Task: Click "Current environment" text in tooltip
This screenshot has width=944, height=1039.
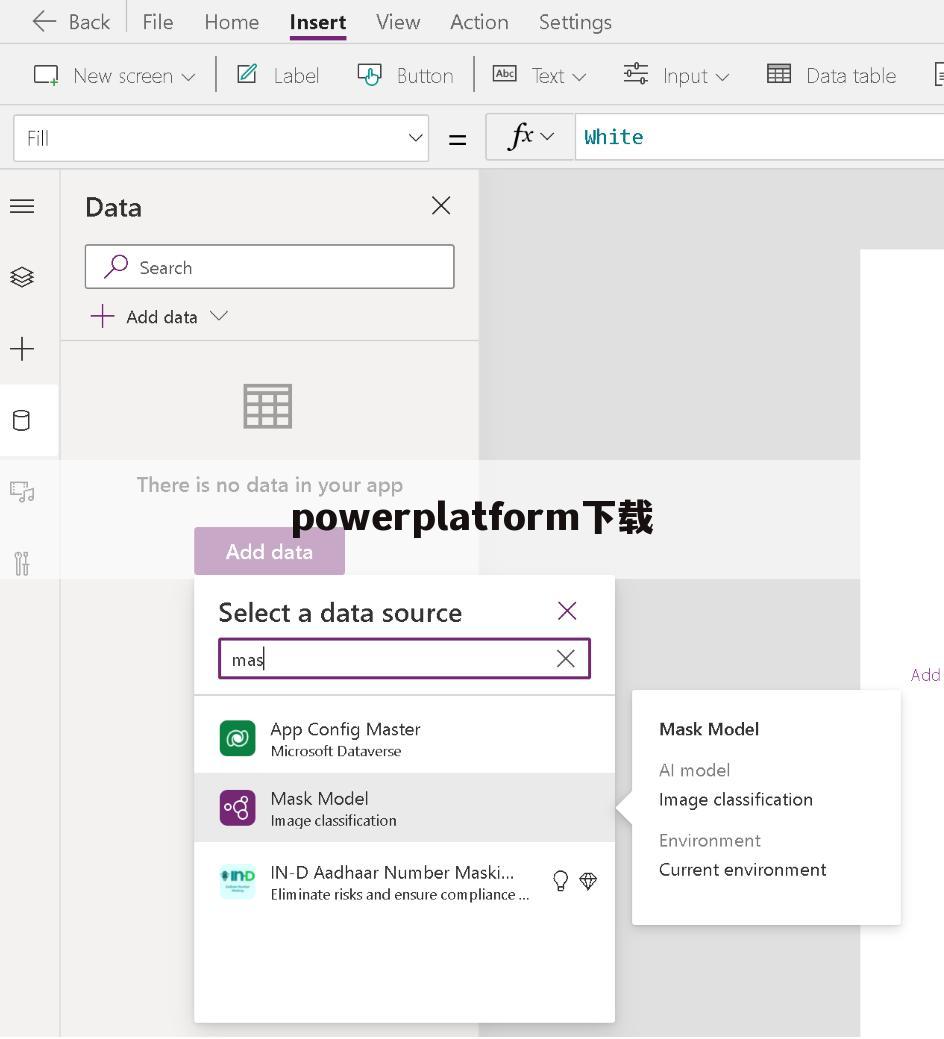Action: [x=742, y=869]
